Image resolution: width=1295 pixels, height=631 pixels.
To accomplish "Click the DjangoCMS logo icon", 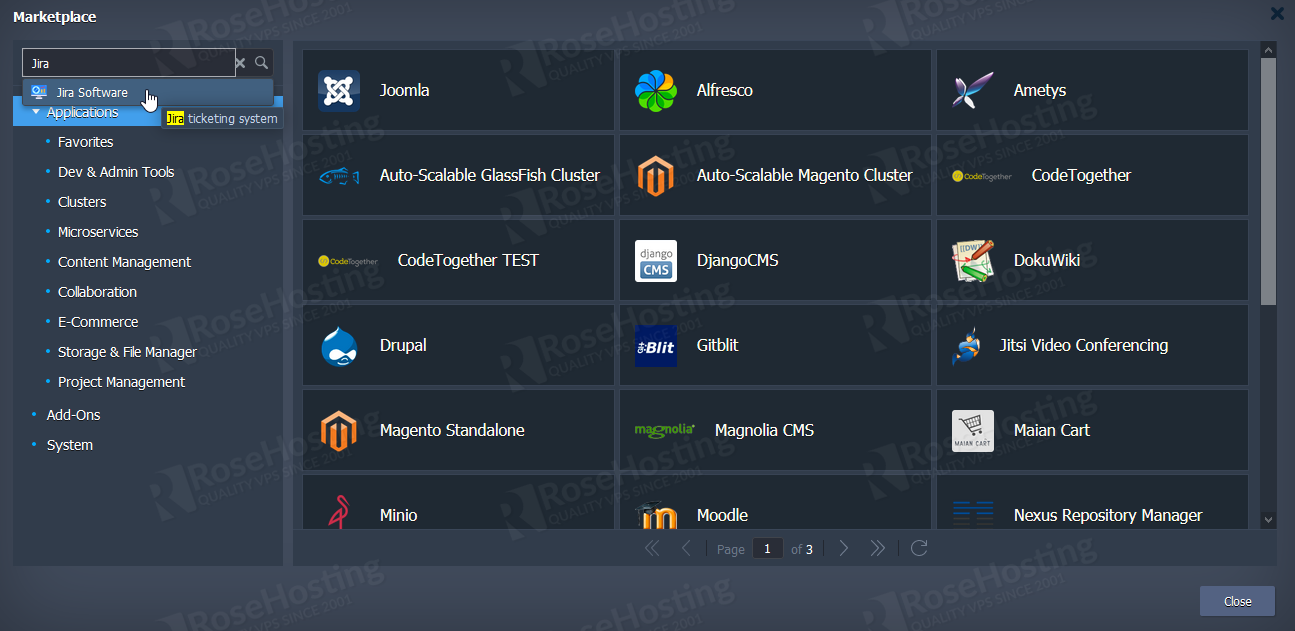I will click(x=656, y=261).
